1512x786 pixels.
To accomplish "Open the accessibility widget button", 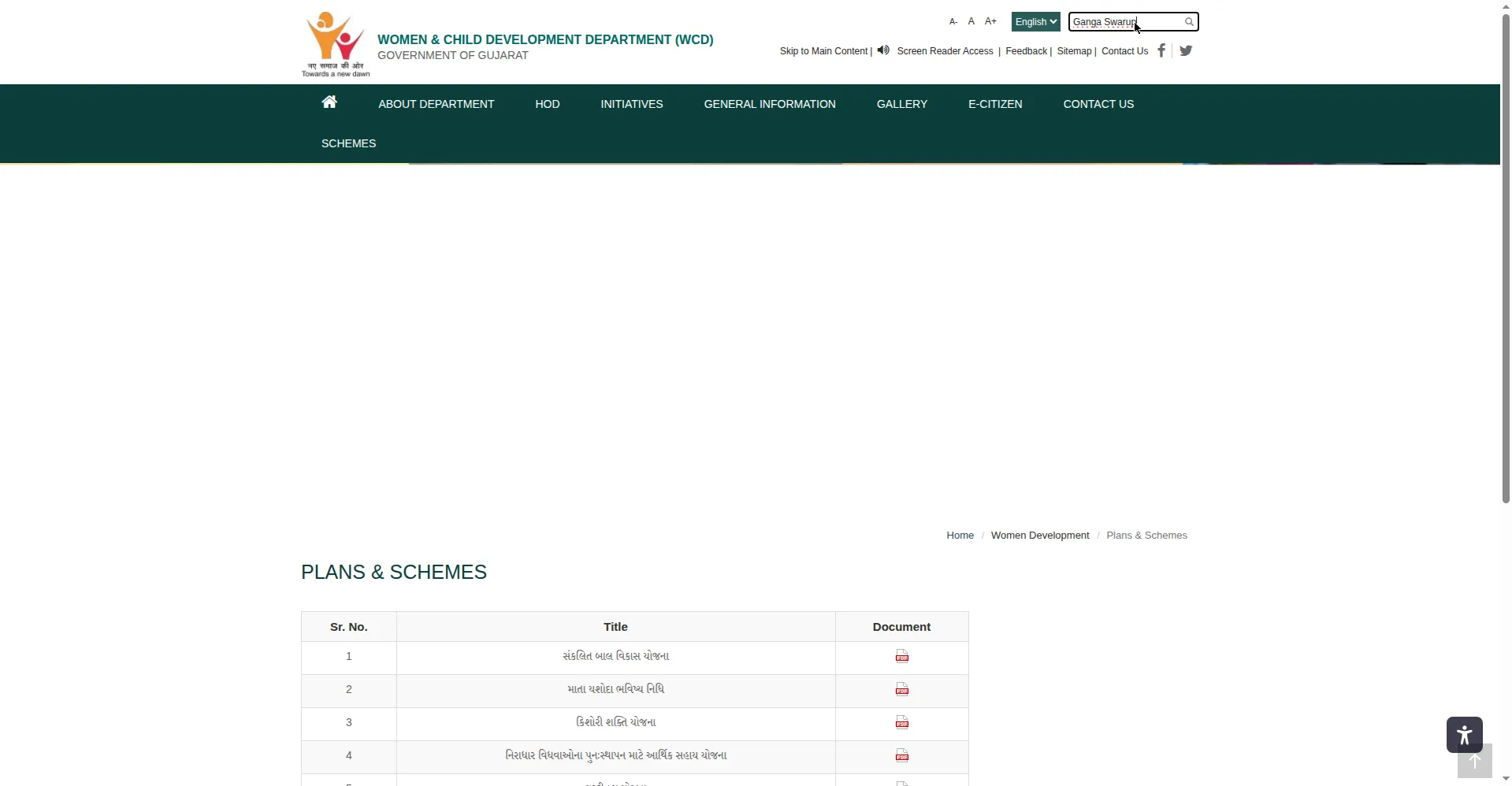I will coord(1465,735).
